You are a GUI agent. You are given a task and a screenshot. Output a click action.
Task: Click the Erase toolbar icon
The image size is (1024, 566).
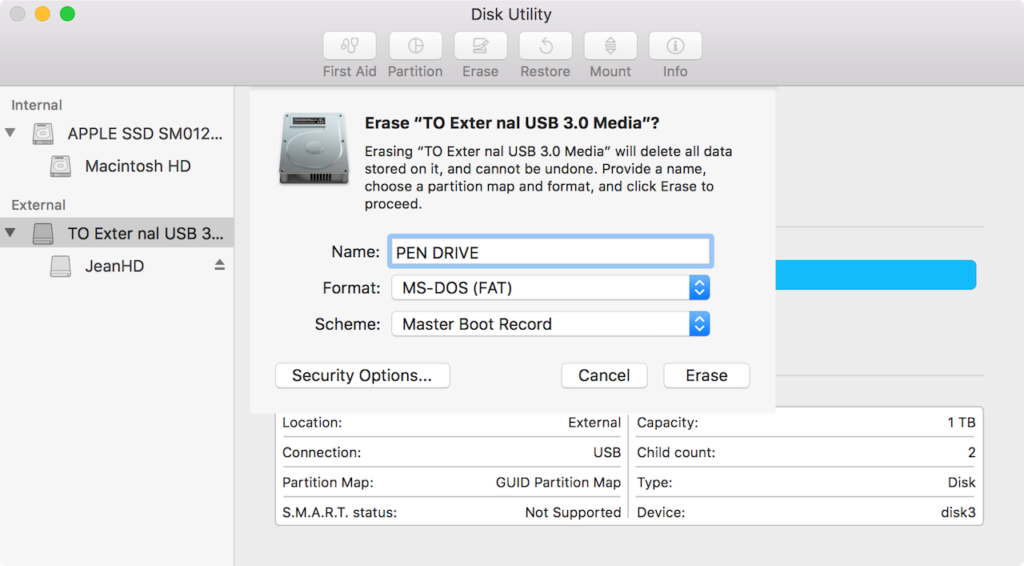click(480, 46)
